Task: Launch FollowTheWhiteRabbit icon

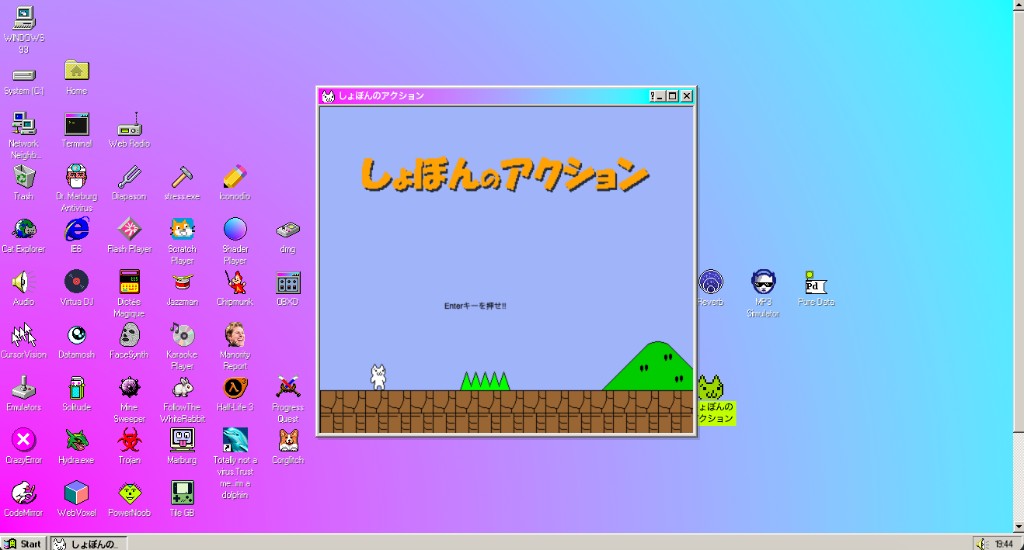Action: [182, 387]
